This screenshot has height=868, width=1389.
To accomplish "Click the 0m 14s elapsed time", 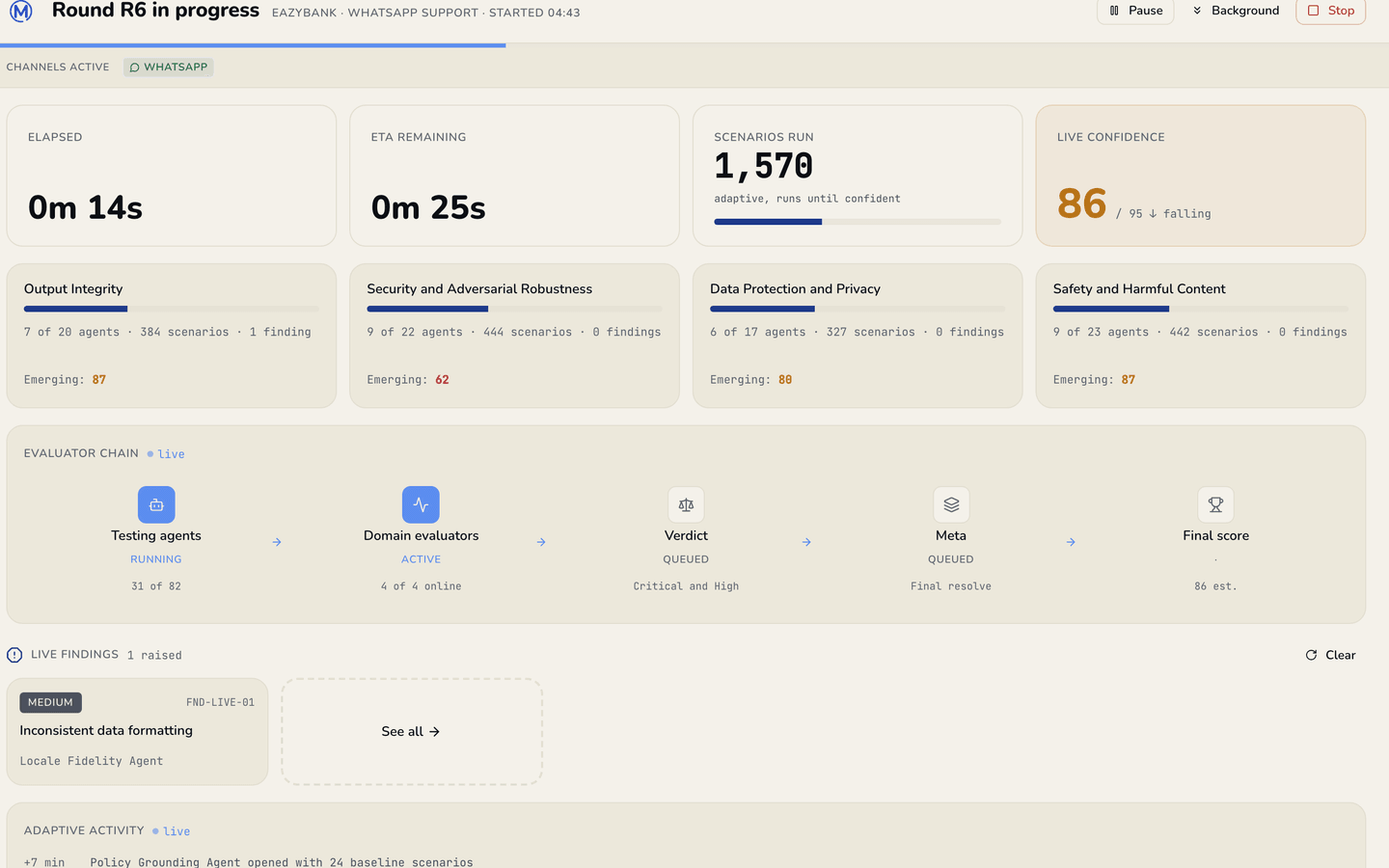I will pyautogui.click(x=85, y=207).
